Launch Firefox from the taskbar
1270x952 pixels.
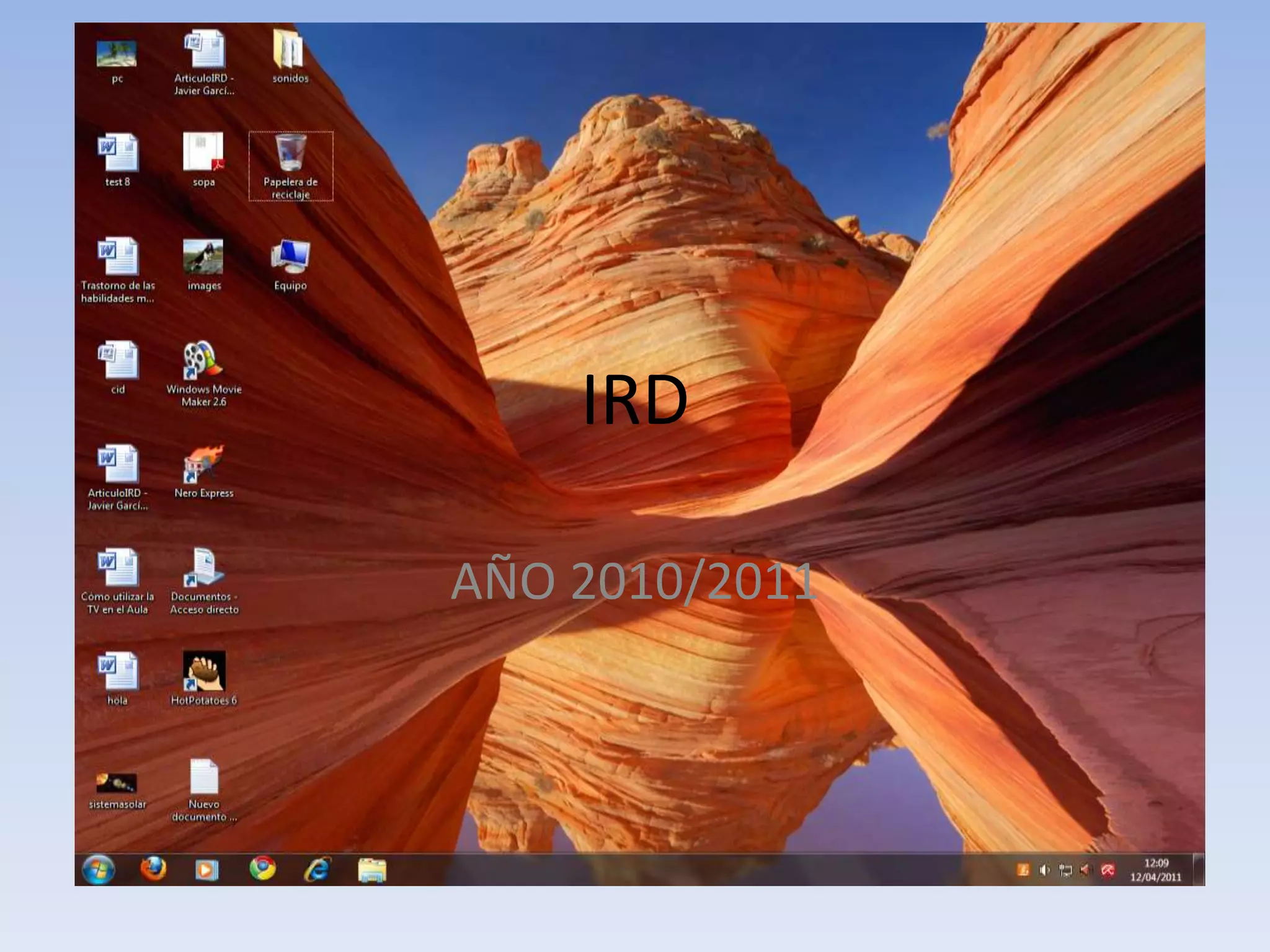pyautogui.click(x=153, y=869)
